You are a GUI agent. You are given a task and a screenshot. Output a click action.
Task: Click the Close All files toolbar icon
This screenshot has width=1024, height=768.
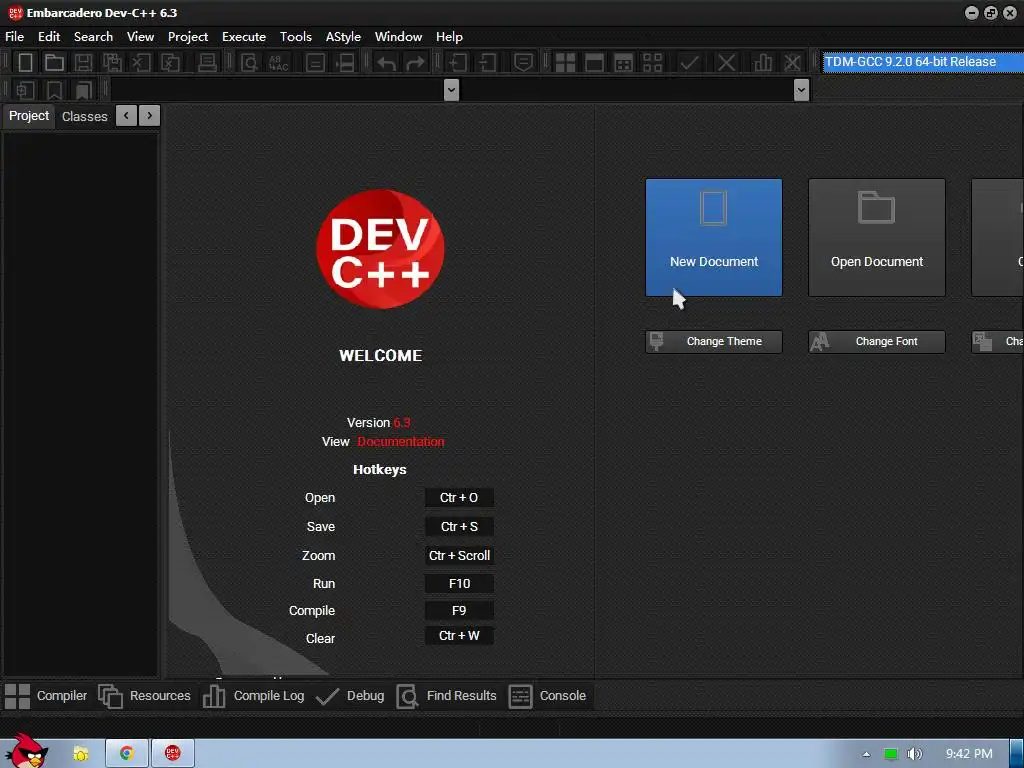click(170, 63)
